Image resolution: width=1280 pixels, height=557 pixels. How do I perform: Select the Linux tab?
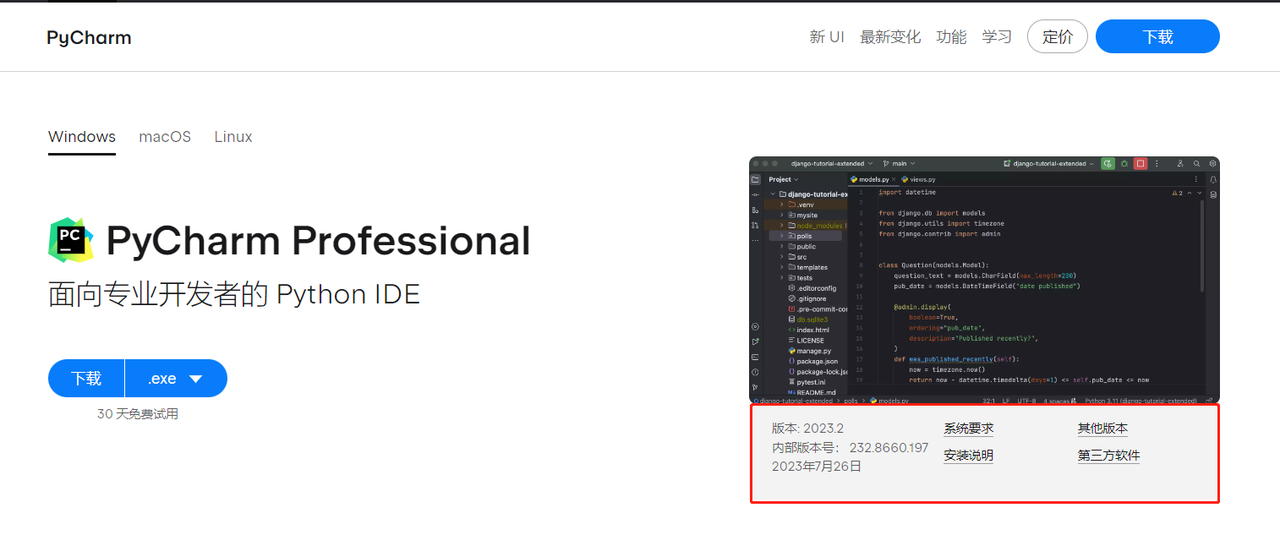click(233, 137)
